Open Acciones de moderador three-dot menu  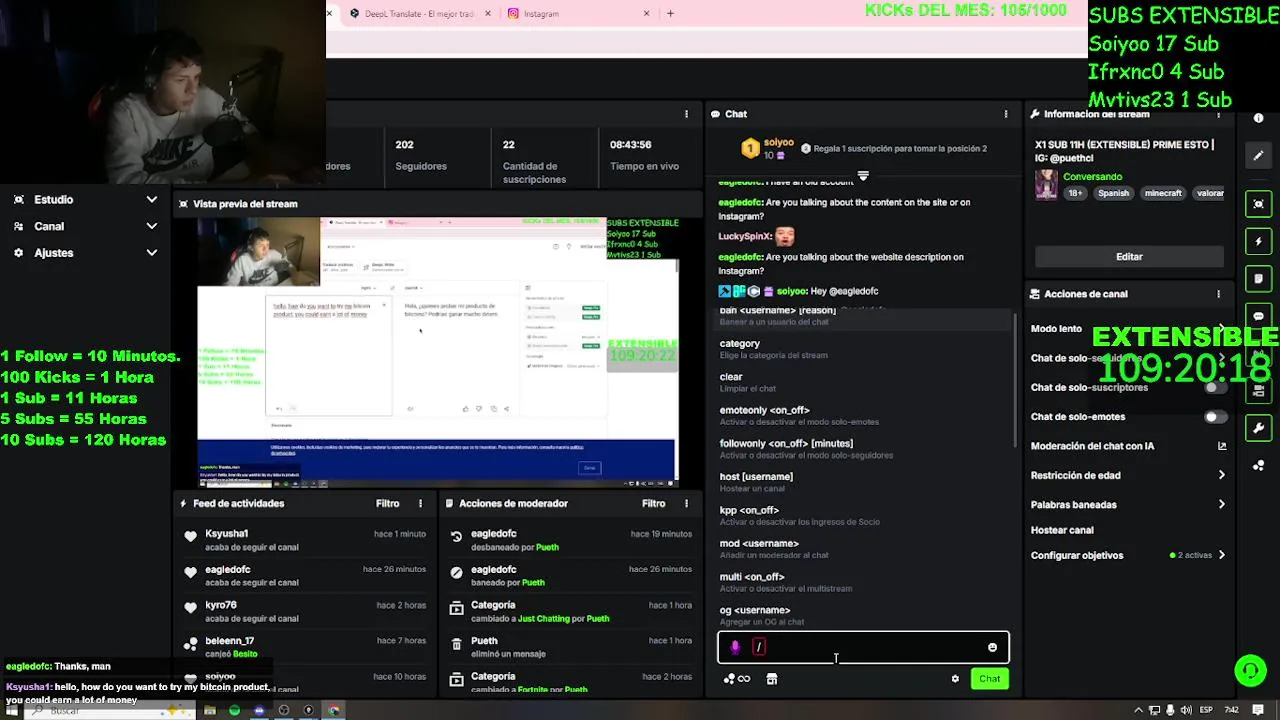coord(686,504)
